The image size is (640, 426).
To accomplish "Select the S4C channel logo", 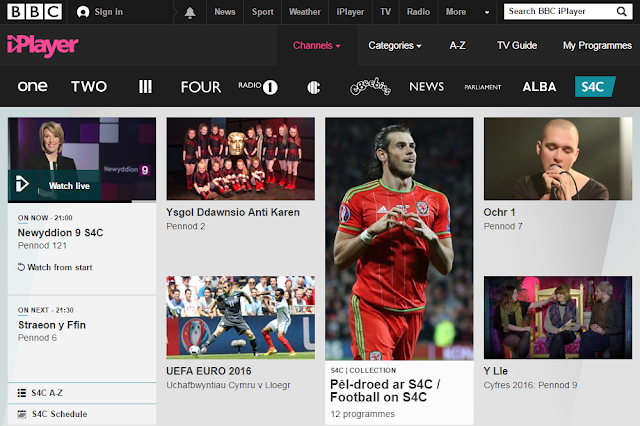I will 595,87.
